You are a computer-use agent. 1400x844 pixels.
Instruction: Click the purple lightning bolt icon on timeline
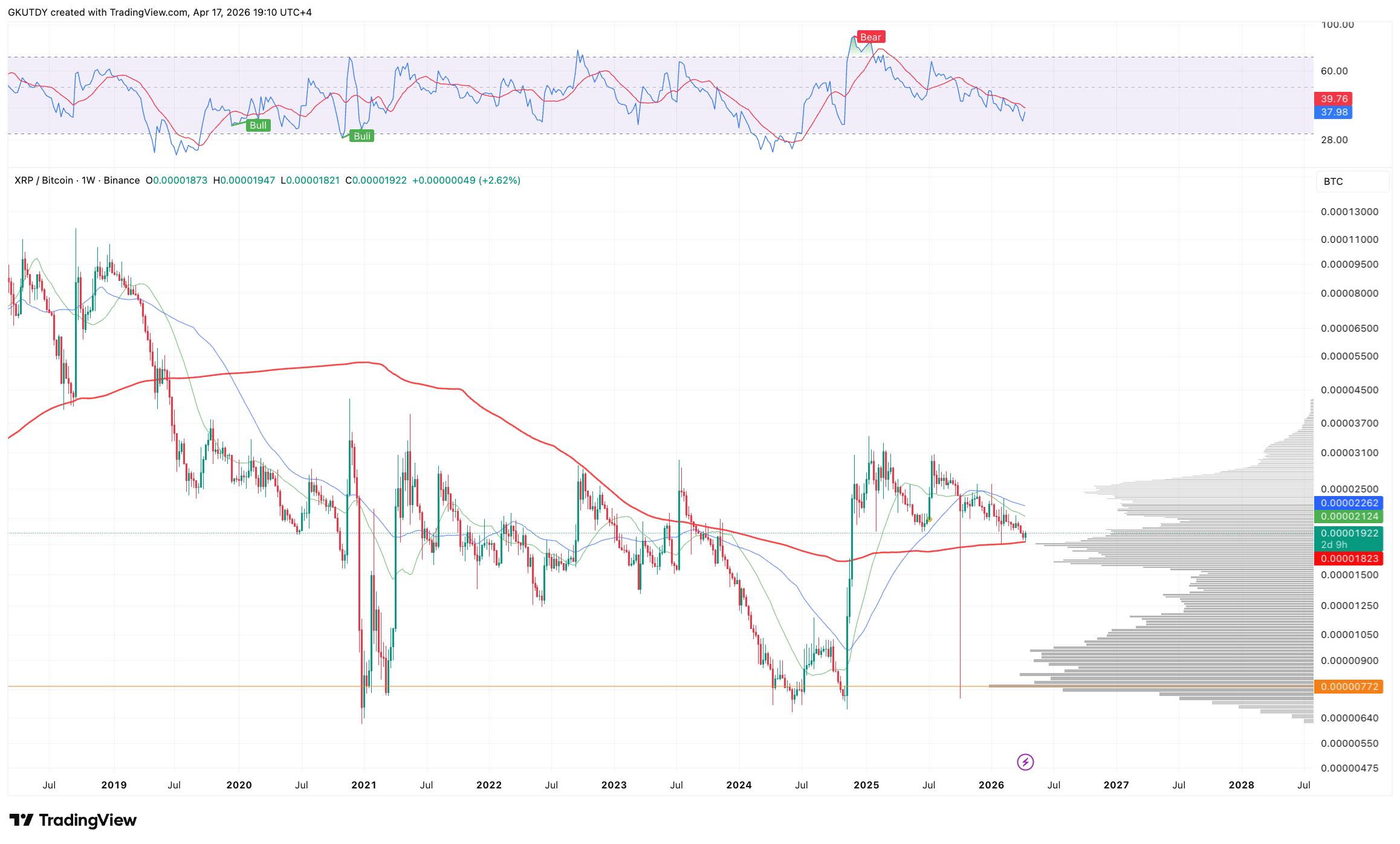[x=1025, y=762]
